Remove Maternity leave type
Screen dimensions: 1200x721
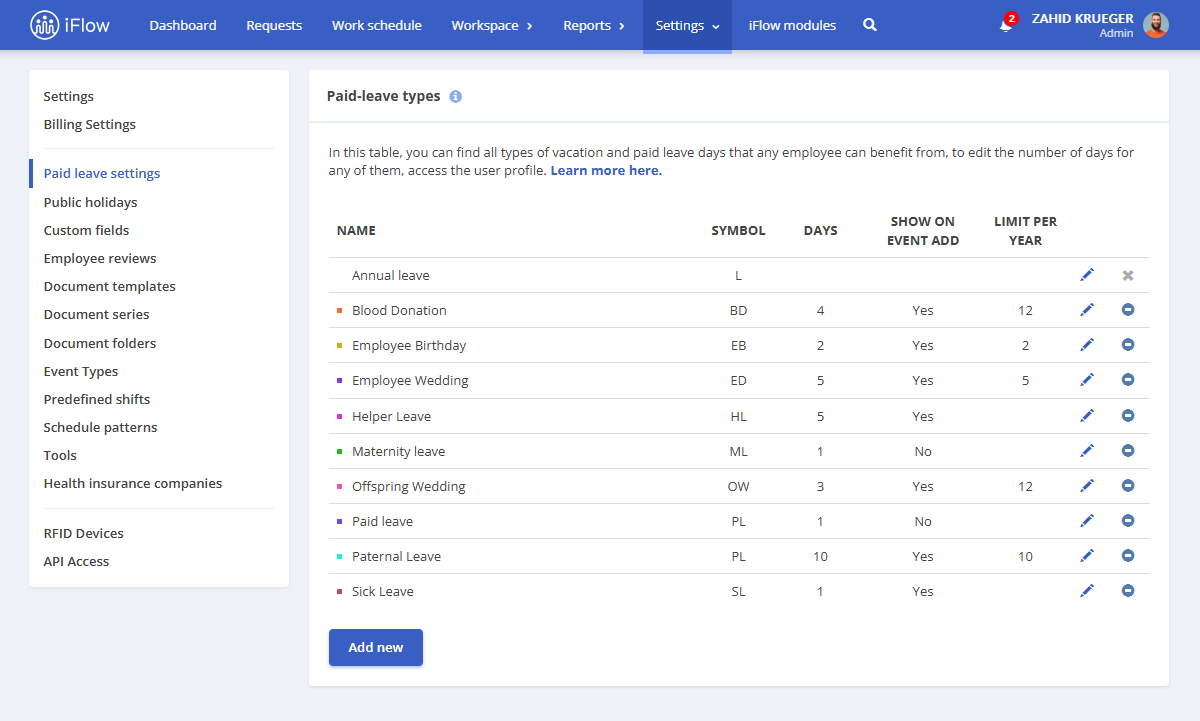coord(1128,451)
